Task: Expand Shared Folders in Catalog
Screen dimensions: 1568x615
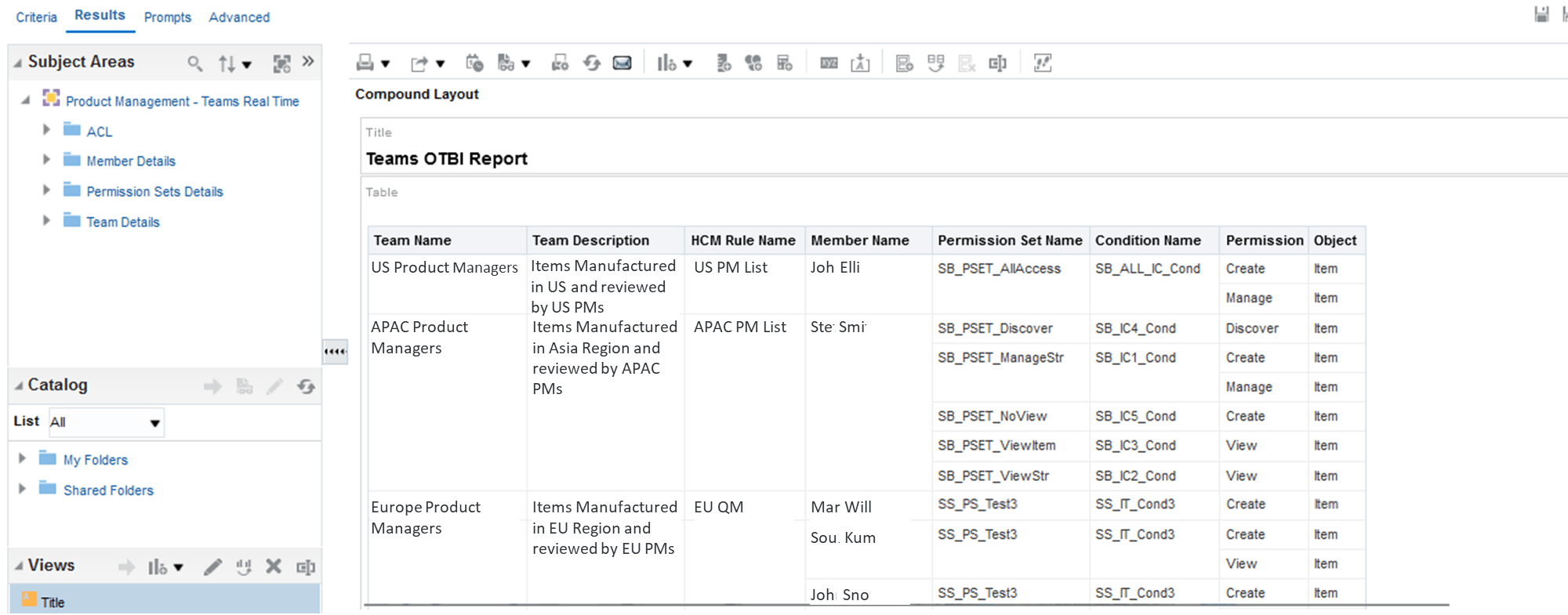Action: pyautogui.click(x=22, y=488)
